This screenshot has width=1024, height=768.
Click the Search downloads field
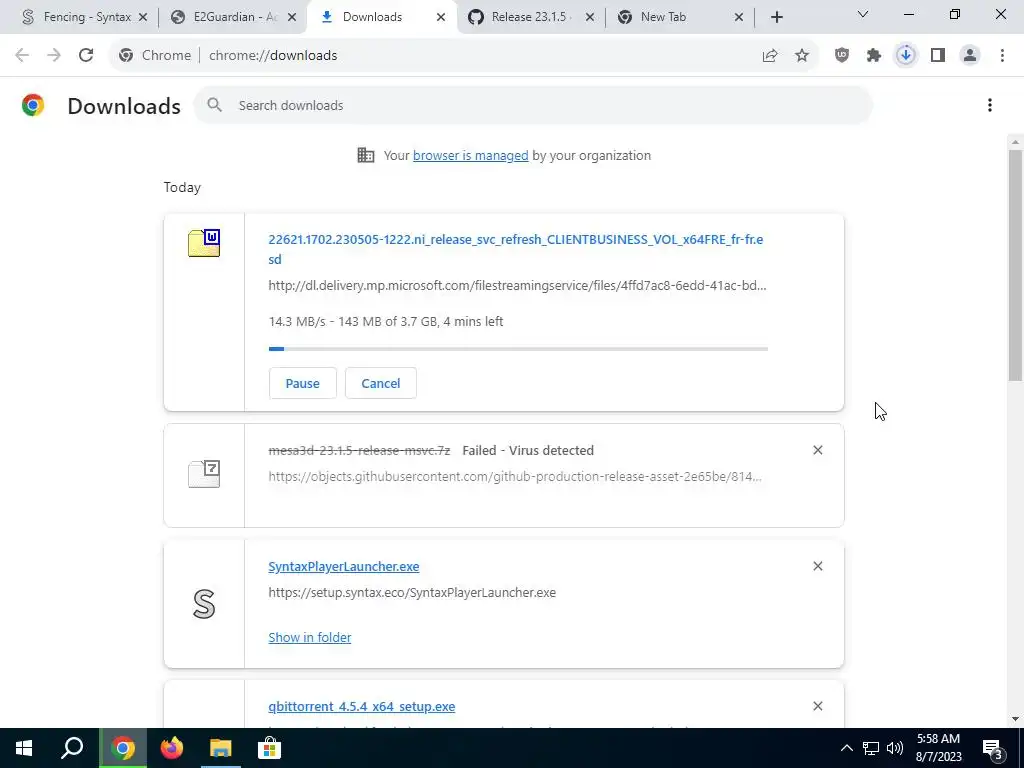532,105
